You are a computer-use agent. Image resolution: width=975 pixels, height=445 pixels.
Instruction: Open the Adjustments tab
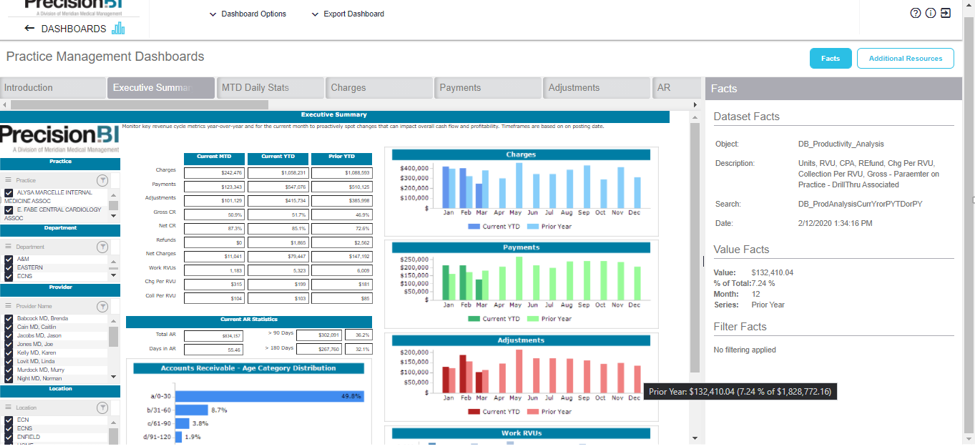pyautogui.click(x=596, y=88)
